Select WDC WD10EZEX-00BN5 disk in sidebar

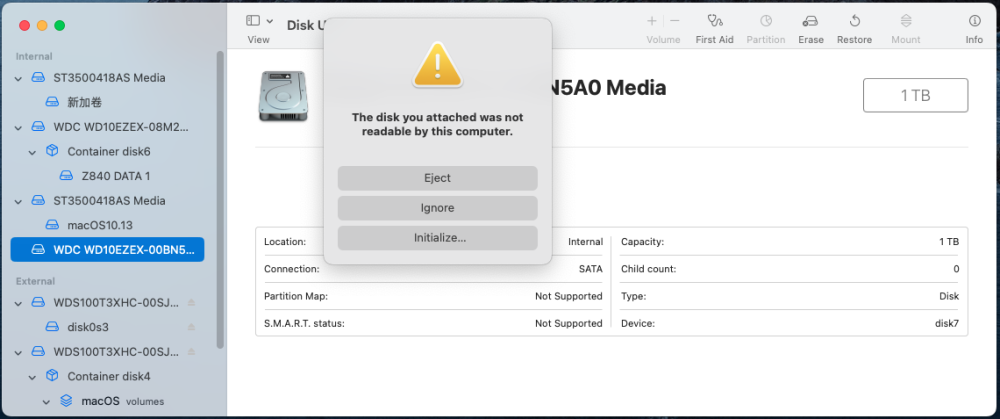pos(107,250)
